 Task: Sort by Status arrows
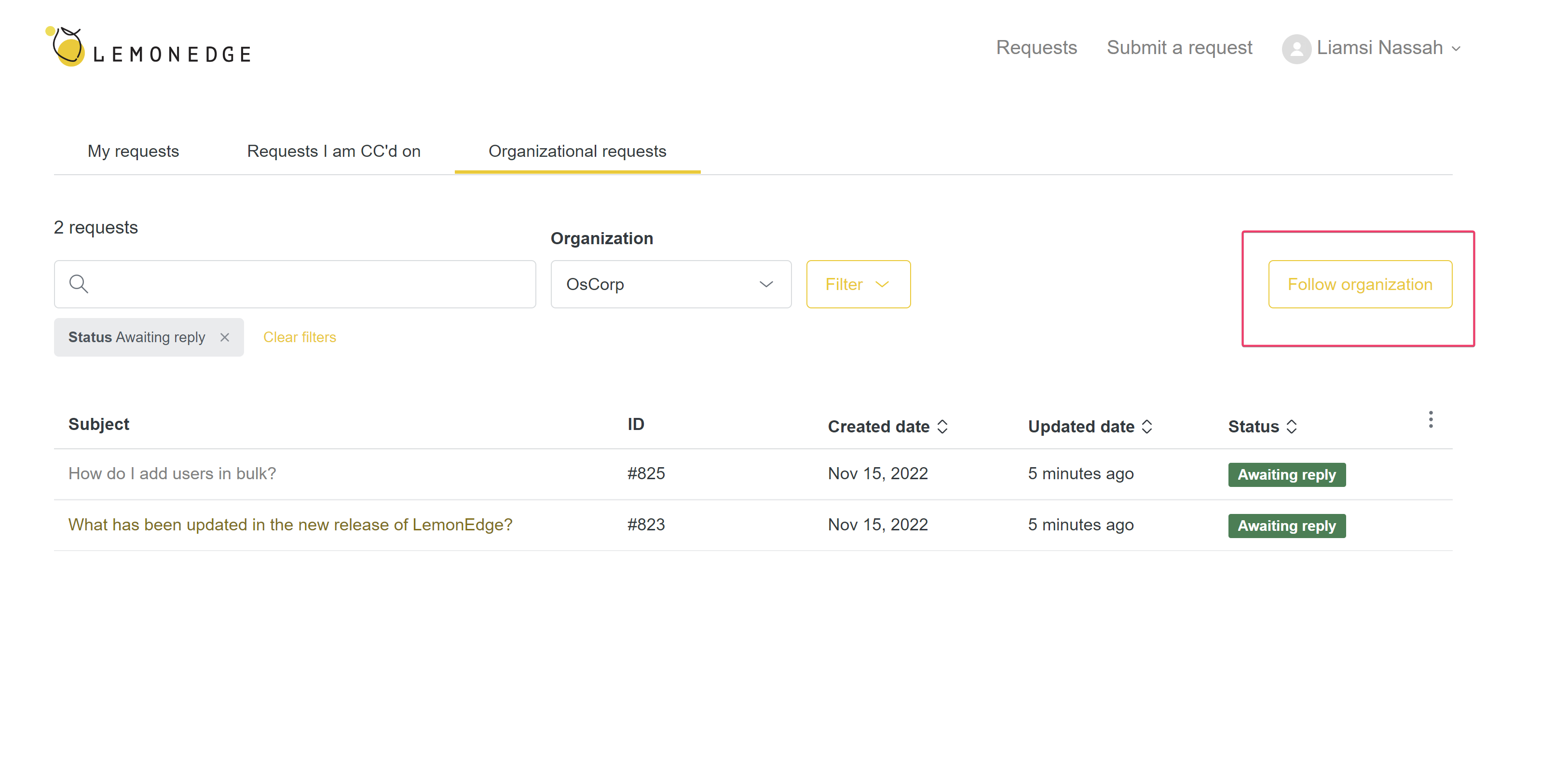click(1292, 427)
